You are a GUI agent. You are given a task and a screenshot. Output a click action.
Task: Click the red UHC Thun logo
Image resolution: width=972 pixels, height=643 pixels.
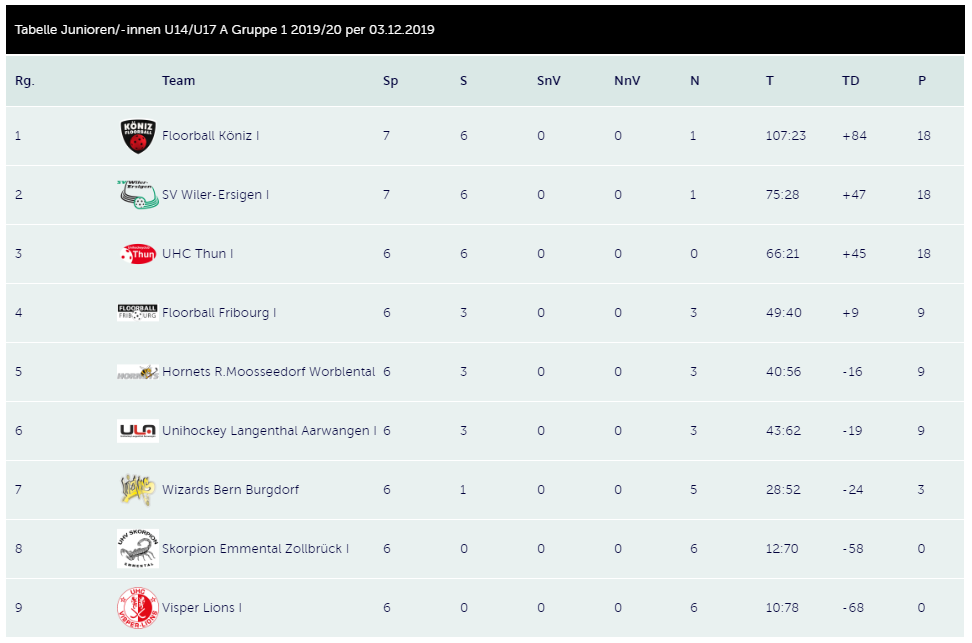click(138, 254)
